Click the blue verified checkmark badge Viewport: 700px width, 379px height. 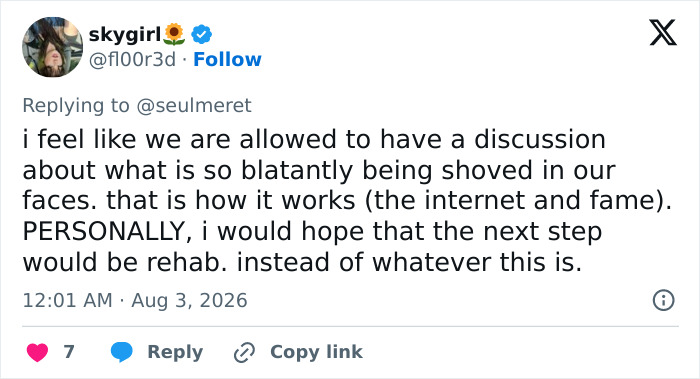(202, 34)
